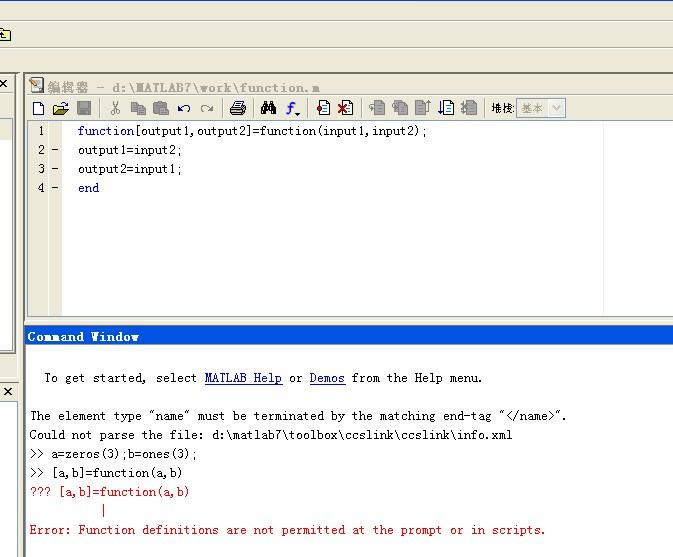
Task: Click the debugger Step icon
Action: tap(377, 108)
